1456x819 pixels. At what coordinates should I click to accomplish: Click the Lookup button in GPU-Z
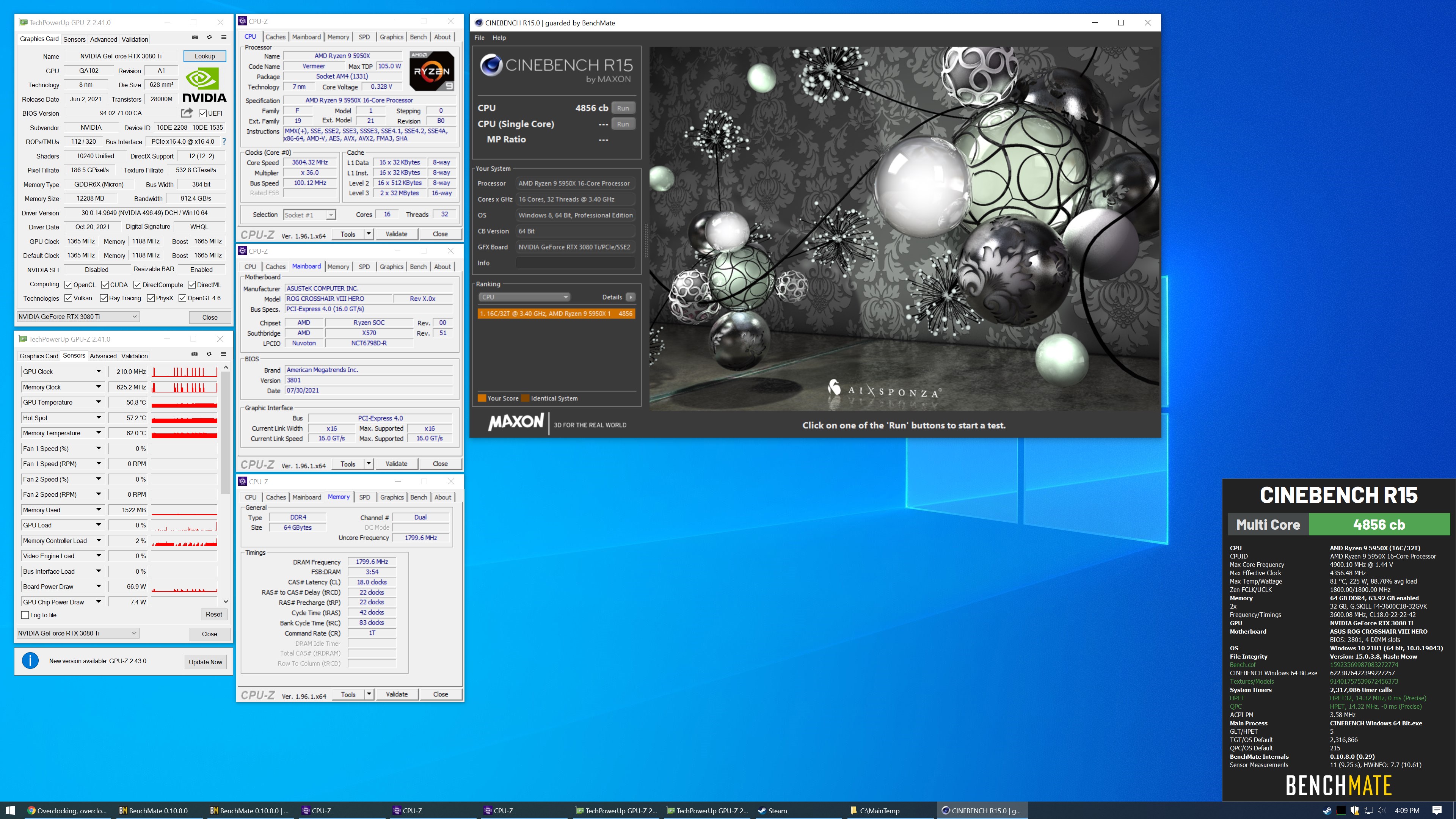point(205,56)
